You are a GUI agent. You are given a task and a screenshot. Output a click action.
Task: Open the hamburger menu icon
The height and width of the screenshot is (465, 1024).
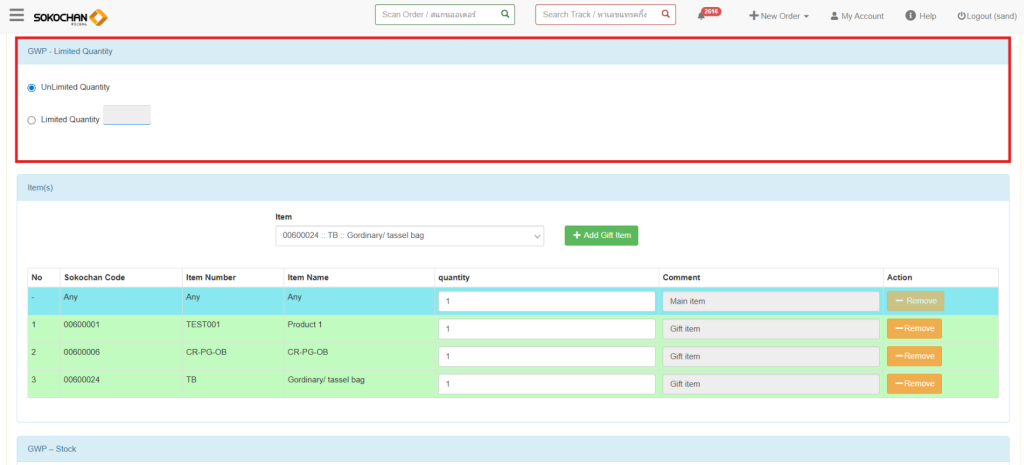(x=16, y=16)
